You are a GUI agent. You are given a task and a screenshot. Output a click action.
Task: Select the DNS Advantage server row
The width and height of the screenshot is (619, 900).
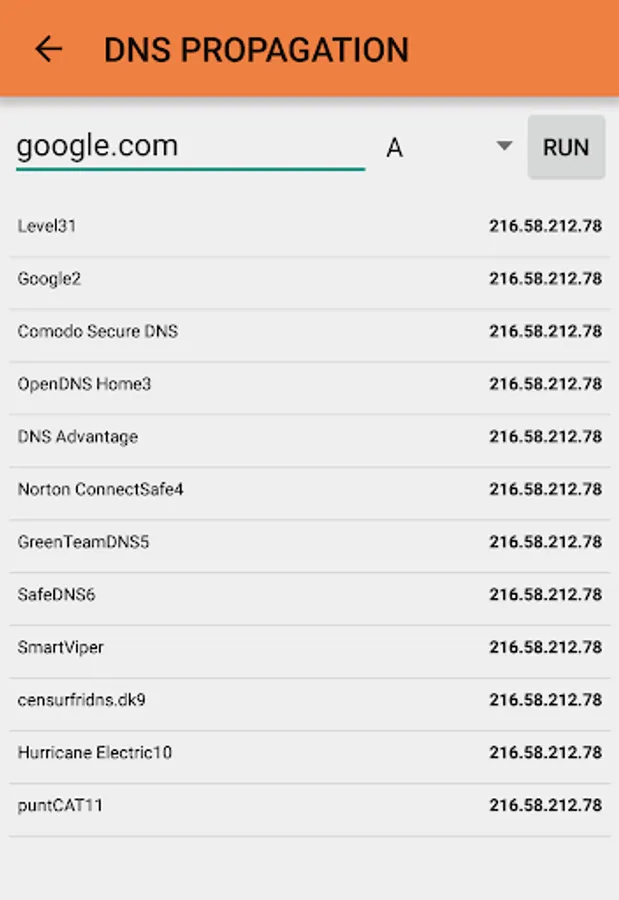200,437
